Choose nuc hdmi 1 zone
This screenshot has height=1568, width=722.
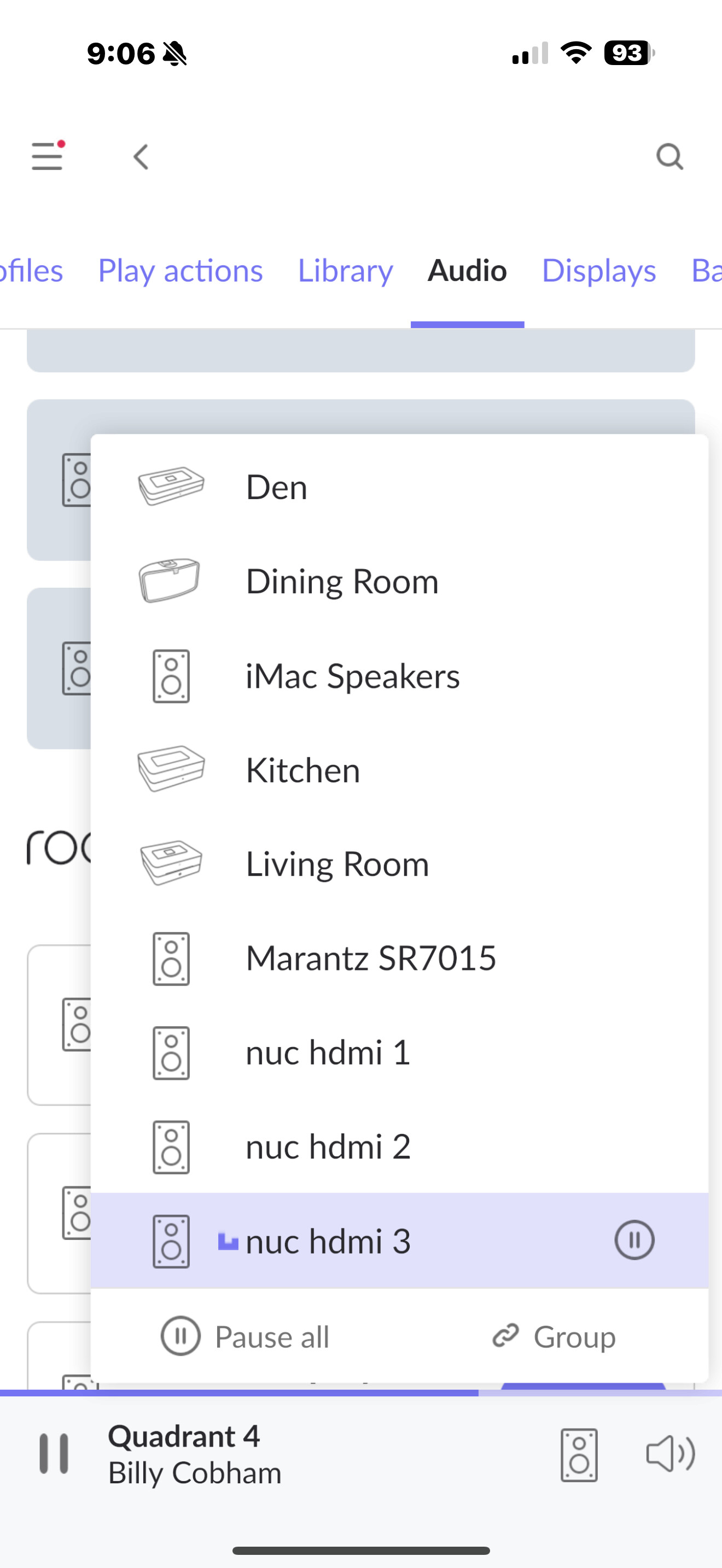pyautogui.click(x=399, y=1052)
